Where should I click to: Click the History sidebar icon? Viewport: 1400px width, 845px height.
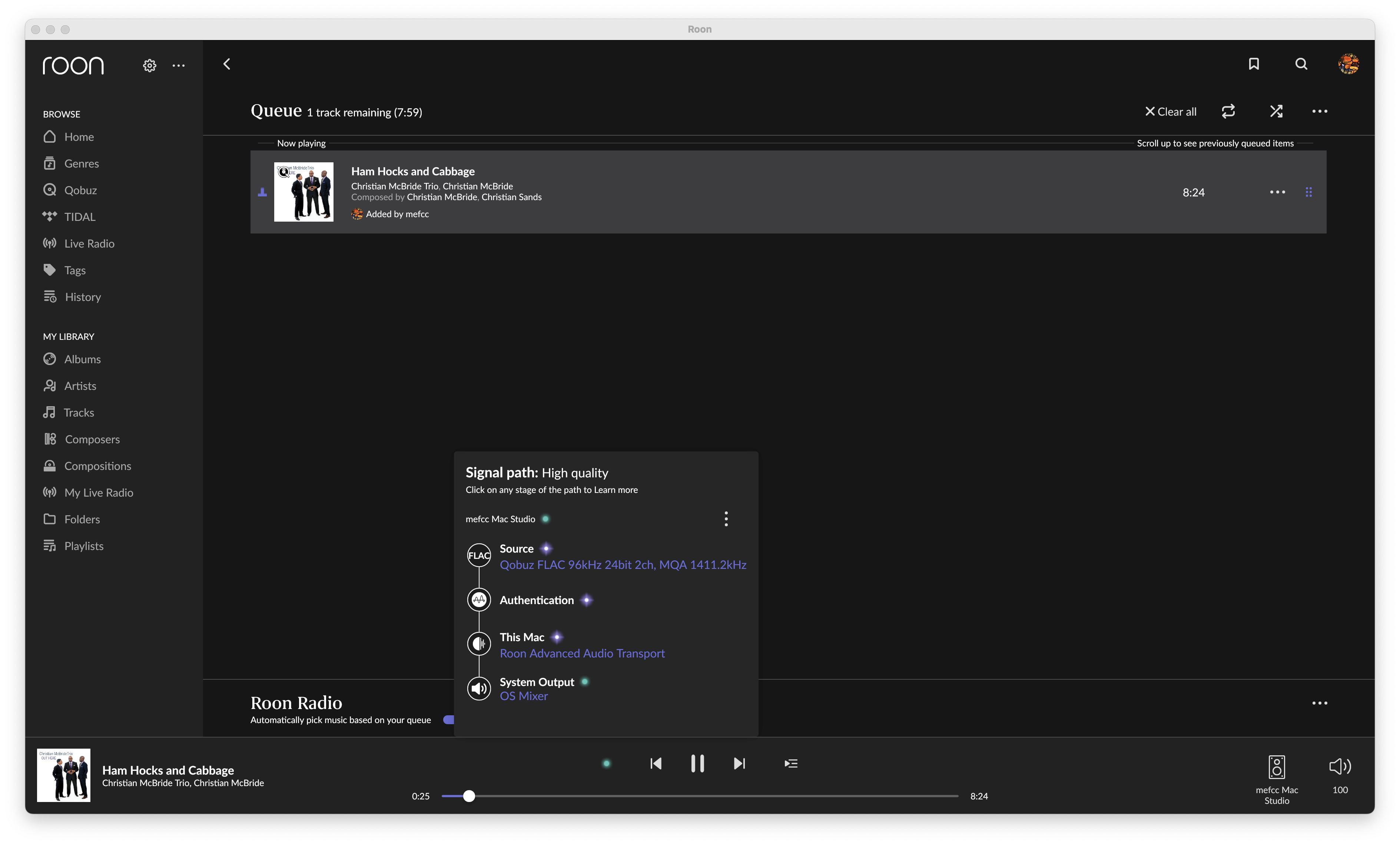50,296
